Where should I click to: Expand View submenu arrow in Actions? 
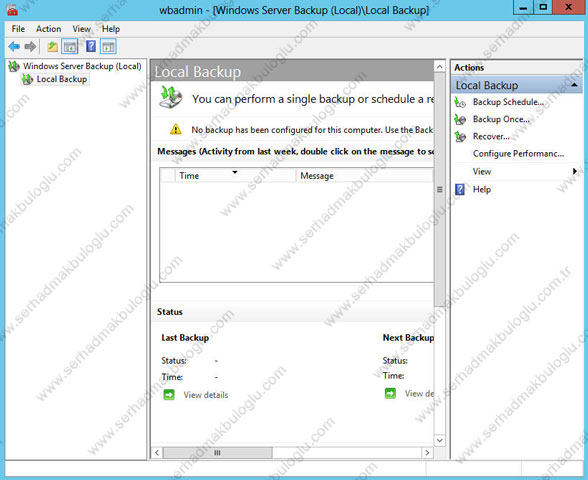[574, 171]
